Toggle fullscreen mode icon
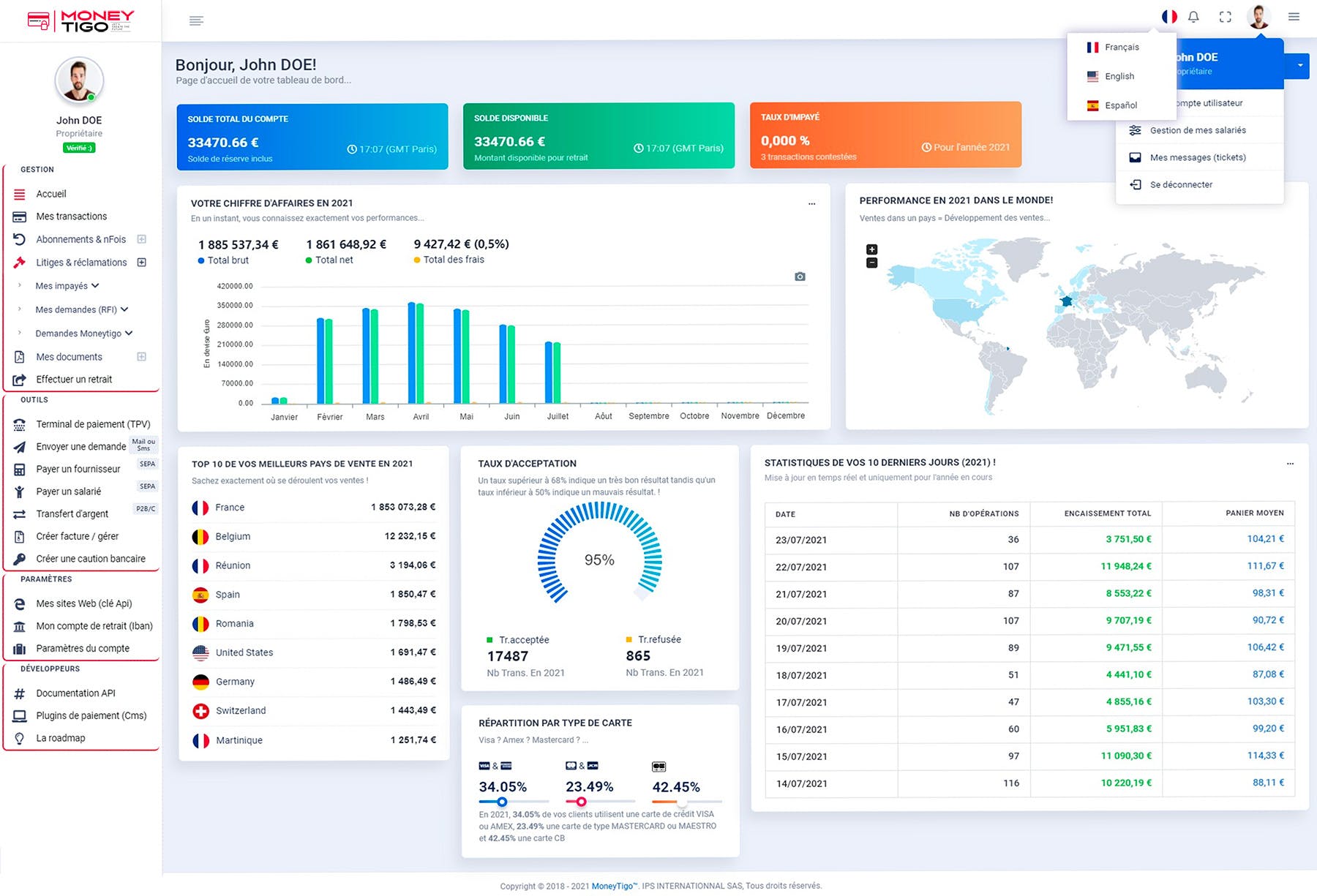1317x896 pixels. [1226, 17]
